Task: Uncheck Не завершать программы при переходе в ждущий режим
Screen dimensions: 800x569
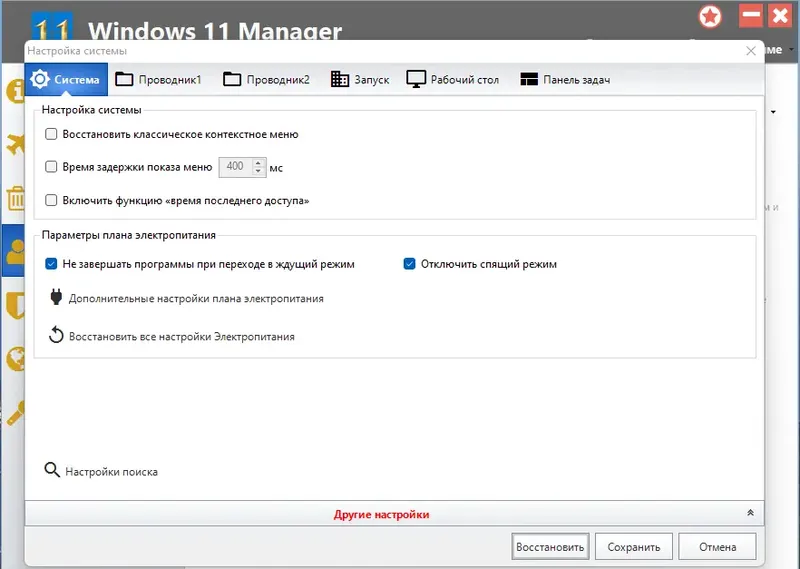Action: (x=51, y=264)
